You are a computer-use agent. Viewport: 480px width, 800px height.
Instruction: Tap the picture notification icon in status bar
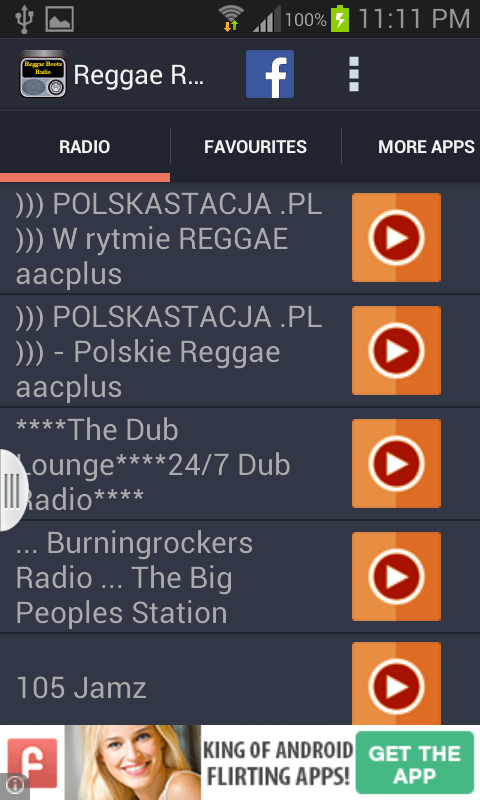pos(60,19)
